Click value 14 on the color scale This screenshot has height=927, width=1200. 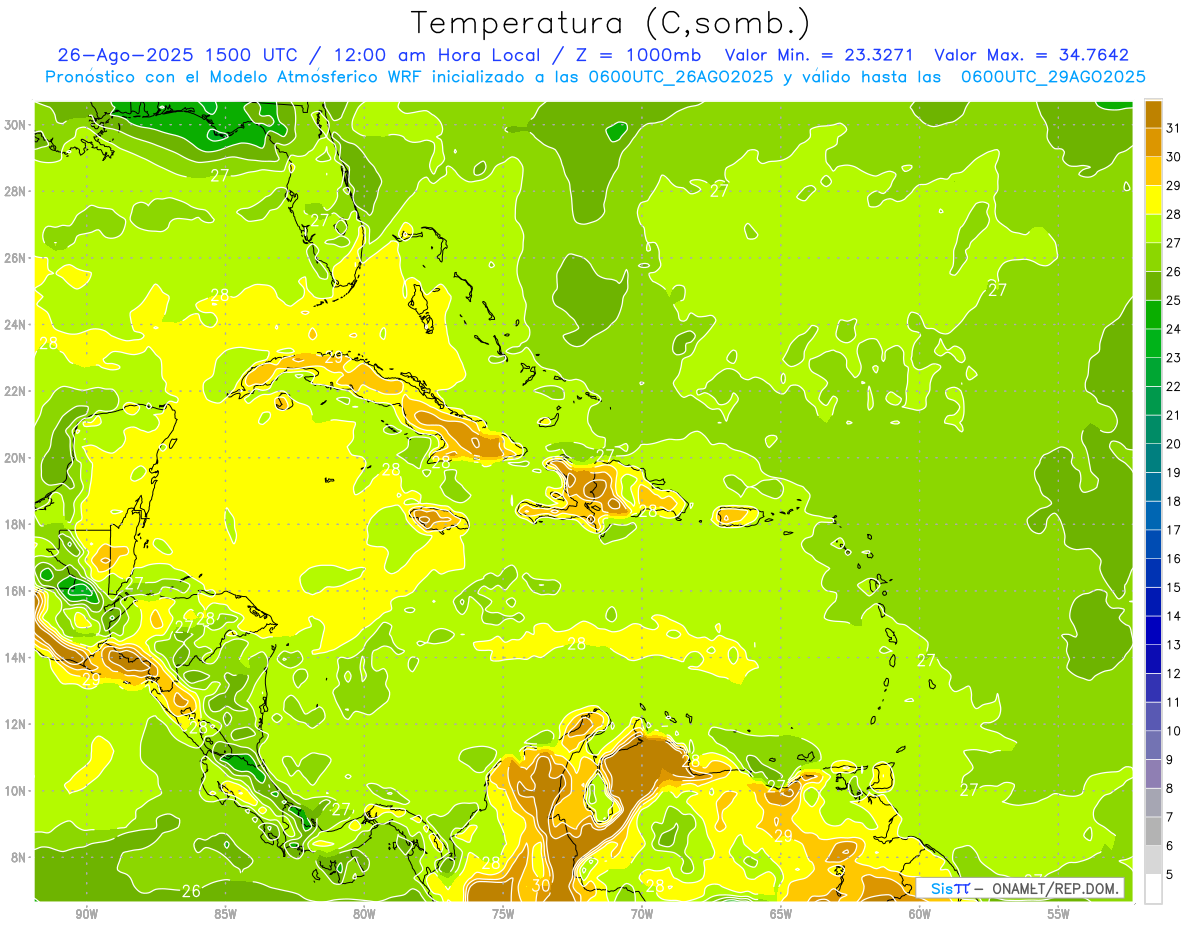[x=1173, y=616]
